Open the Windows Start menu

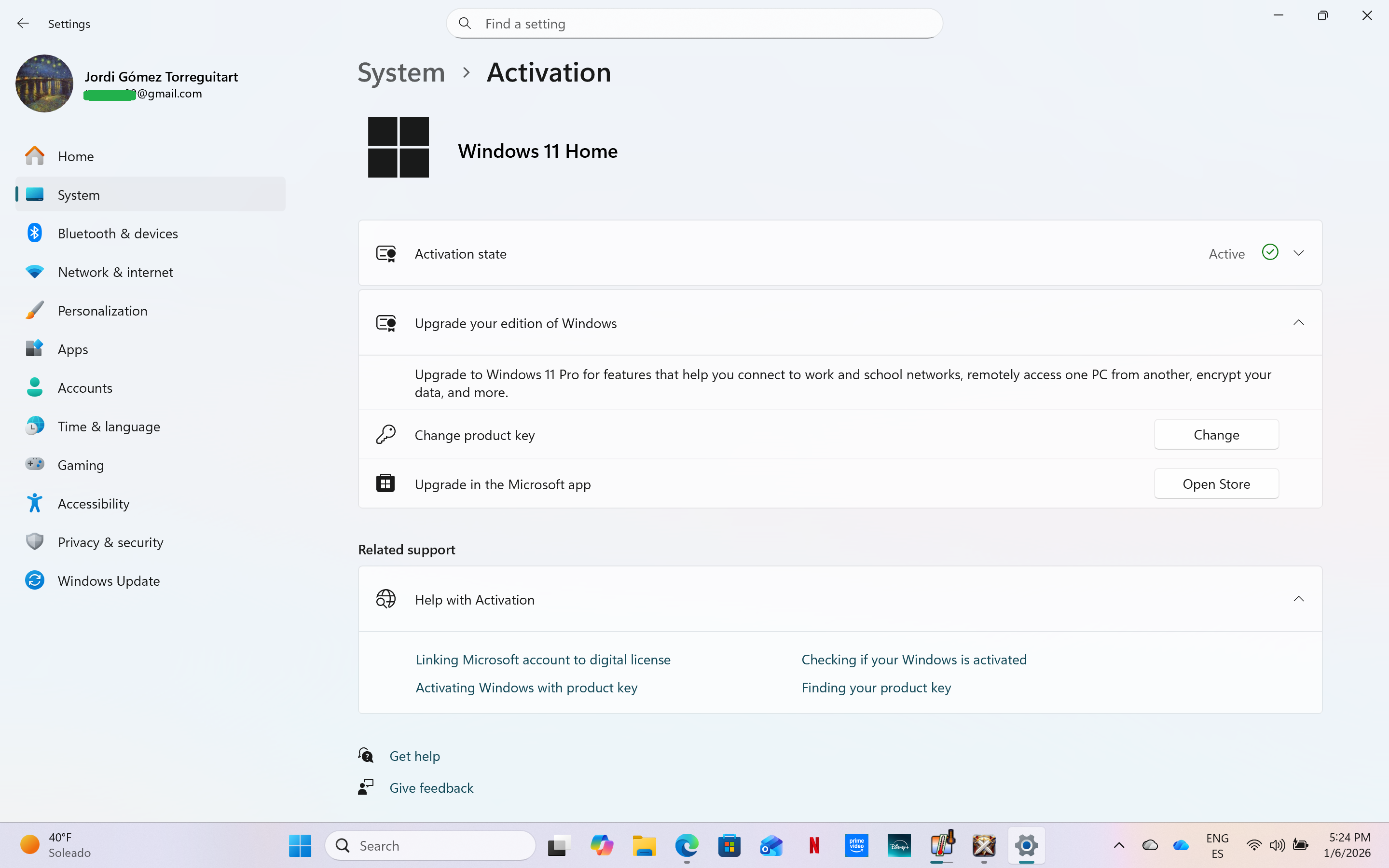pos(300,845)
